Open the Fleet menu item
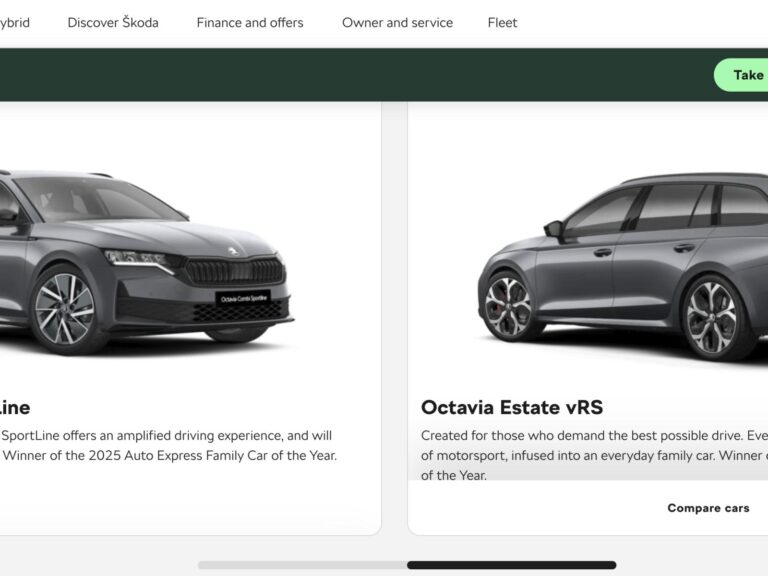The width and height of the screenshot is (768, 576). pos(503,23)
